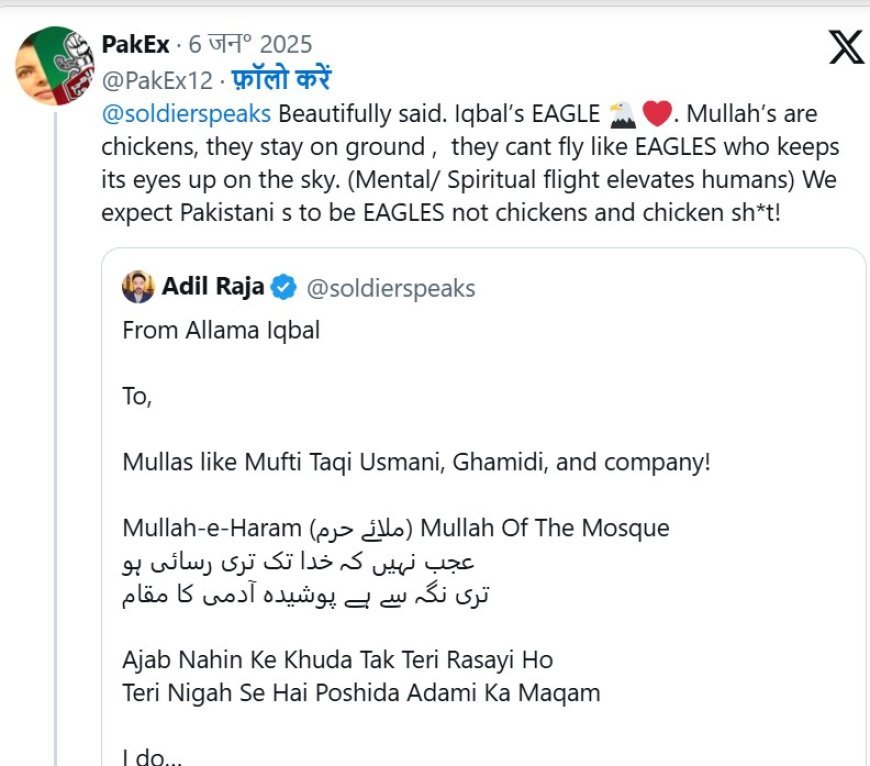Click the red heart emoji
This screenshot has height=766, width=870.
[657, 114]
